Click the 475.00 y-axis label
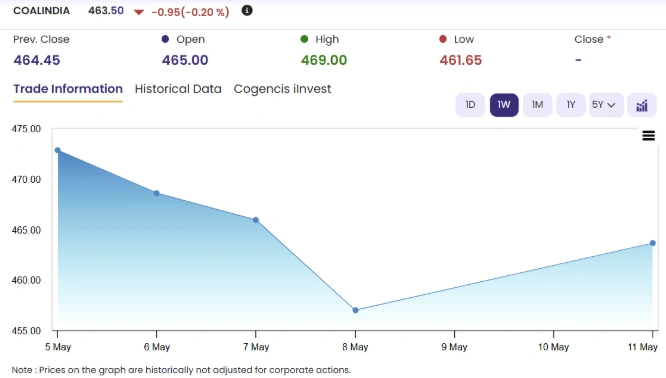 (26, 129)
